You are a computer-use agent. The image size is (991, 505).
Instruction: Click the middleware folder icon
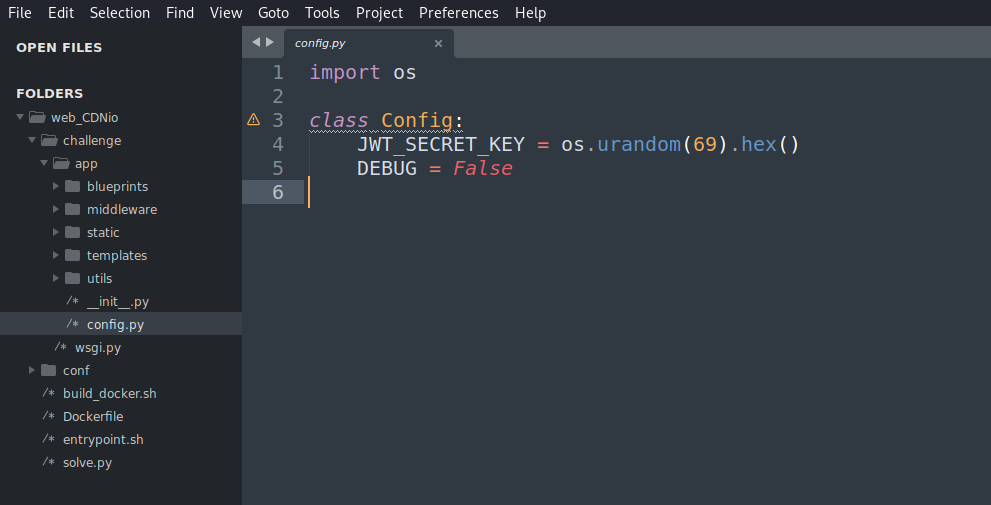coord(72,210)
